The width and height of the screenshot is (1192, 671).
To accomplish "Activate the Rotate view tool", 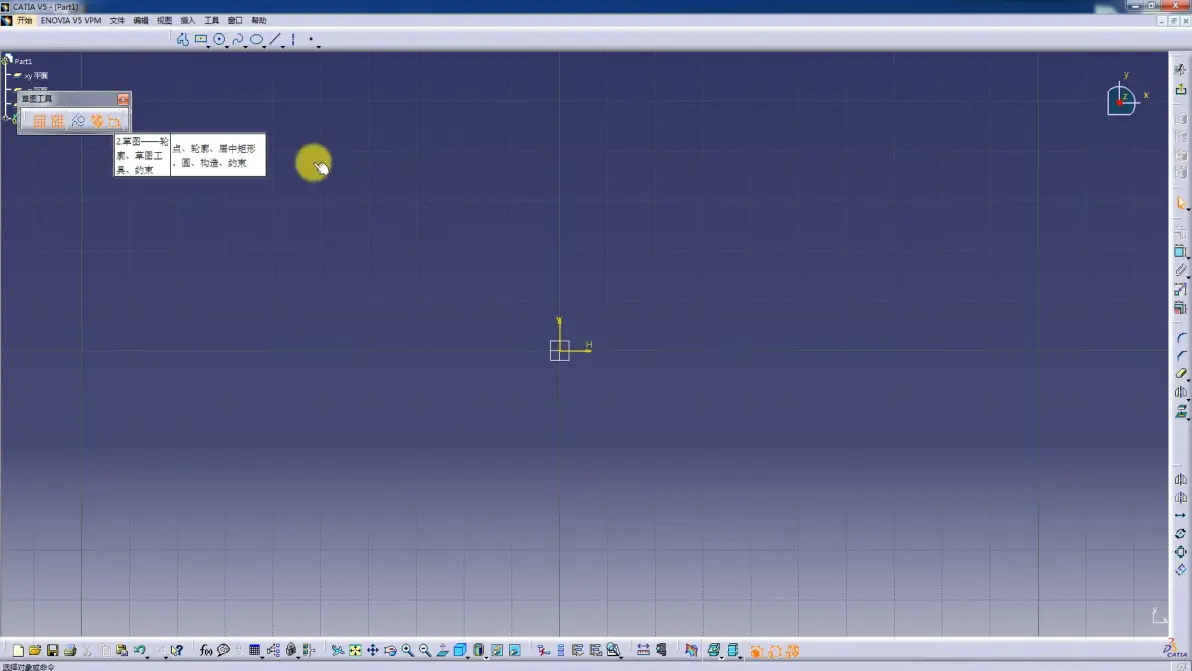I will click(x=390, y=650).
